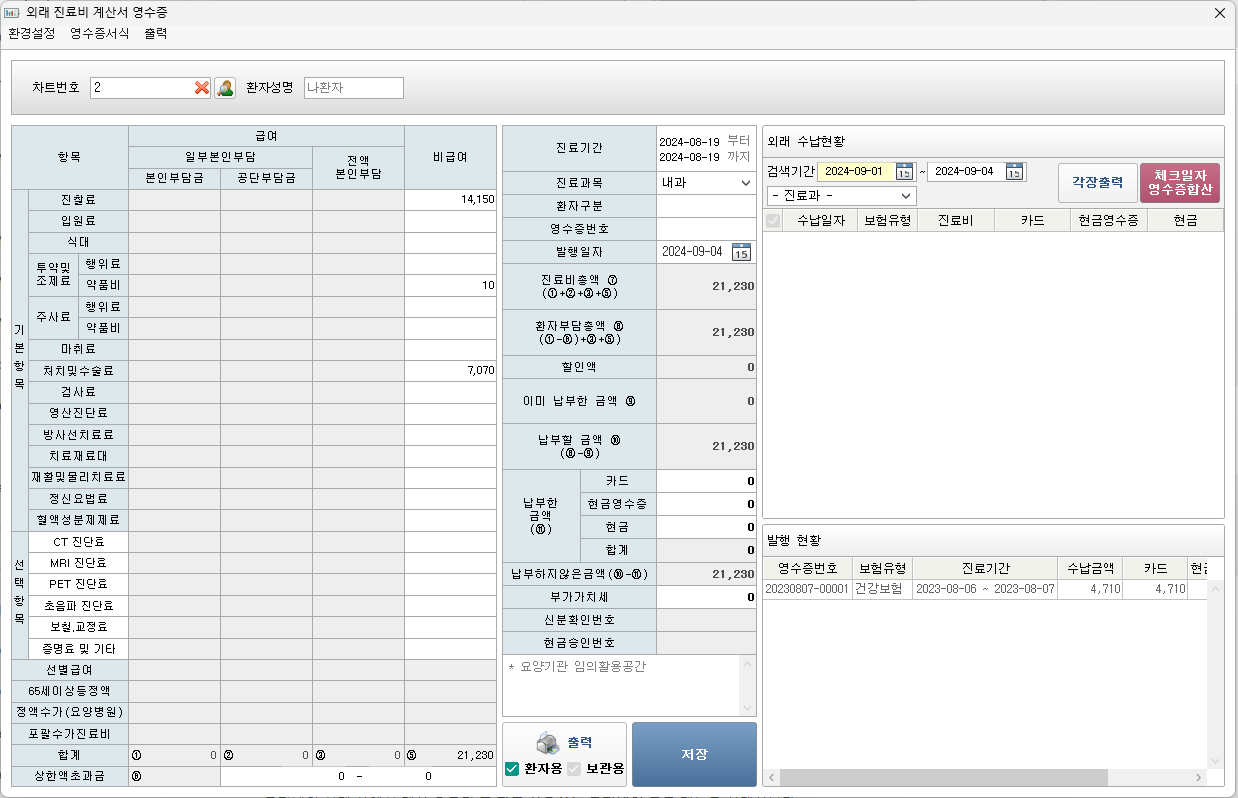Image resolution: width=1238 pixels, height=798 pixels.
Task: Click the red X clear chart number icon
Action: 202,88
